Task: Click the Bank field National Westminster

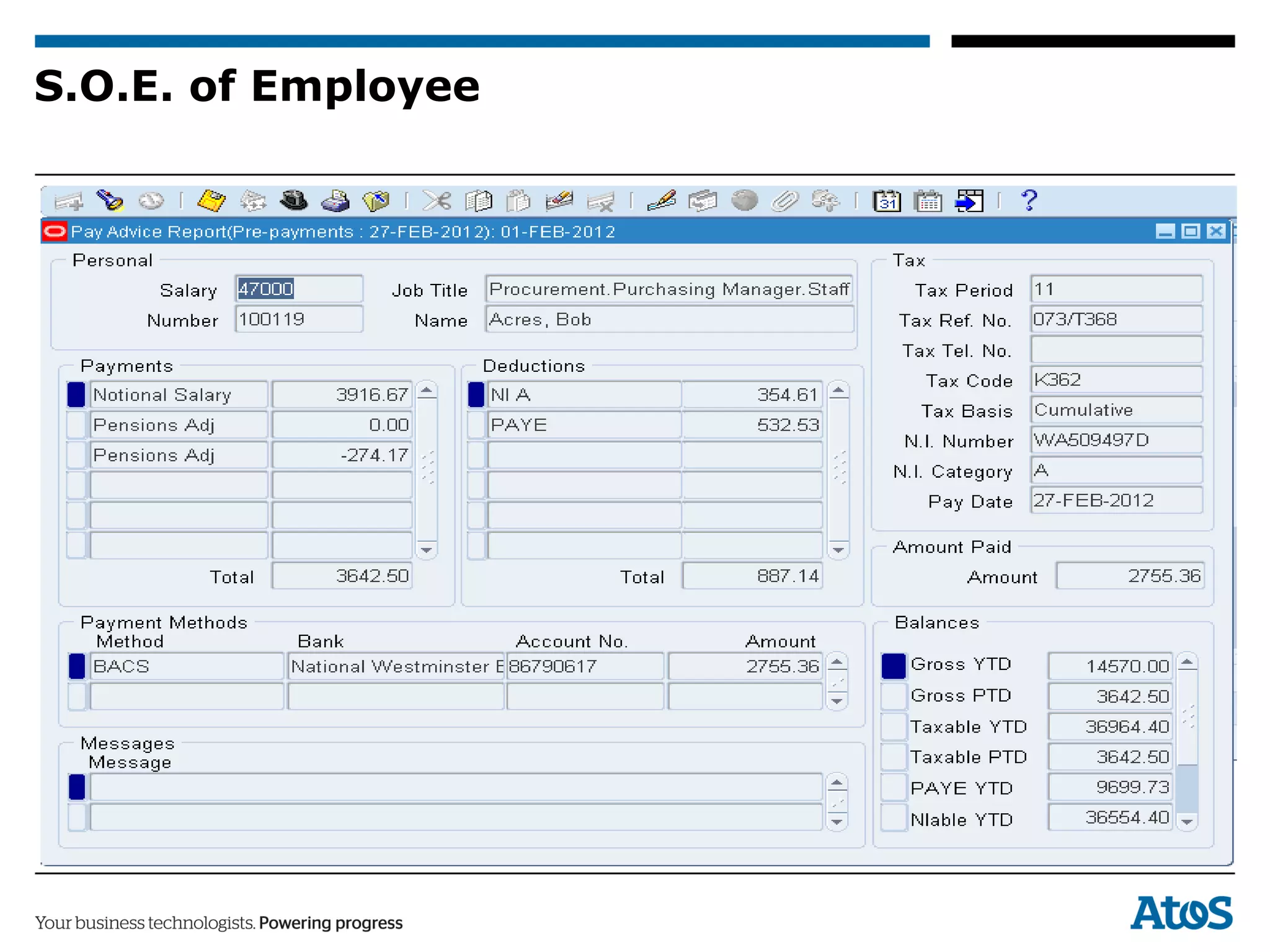Action: tap(396, 666)
